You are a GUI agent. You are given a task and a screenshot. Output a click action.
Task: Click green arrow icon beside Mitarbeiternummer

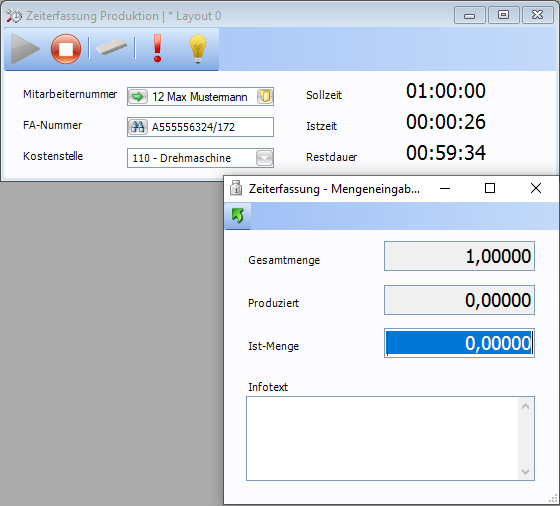(x=138, y=96)
